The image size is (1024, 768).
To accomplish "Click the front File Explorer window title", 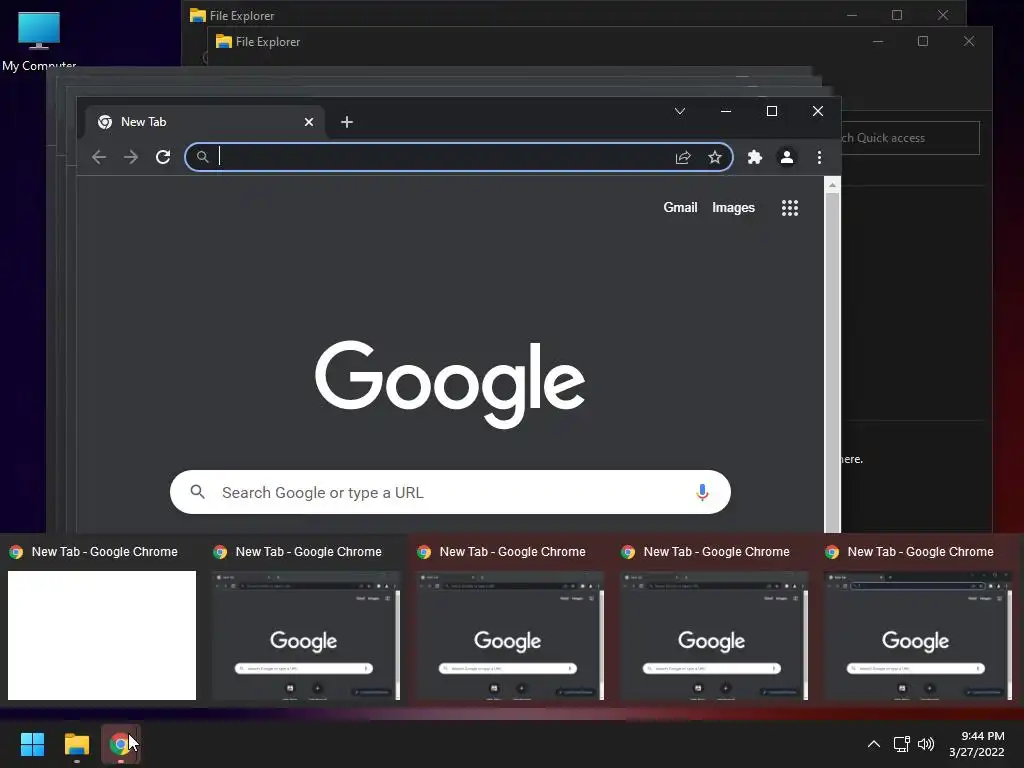I will pos(268,41).
